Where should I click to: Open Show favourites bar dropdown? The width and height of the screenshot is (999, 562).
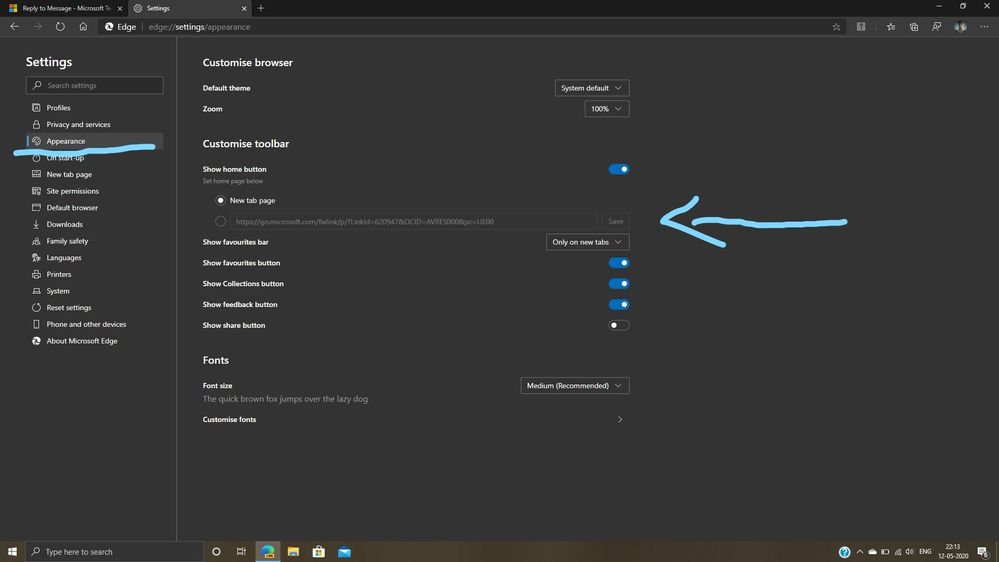tap(587, 242)
